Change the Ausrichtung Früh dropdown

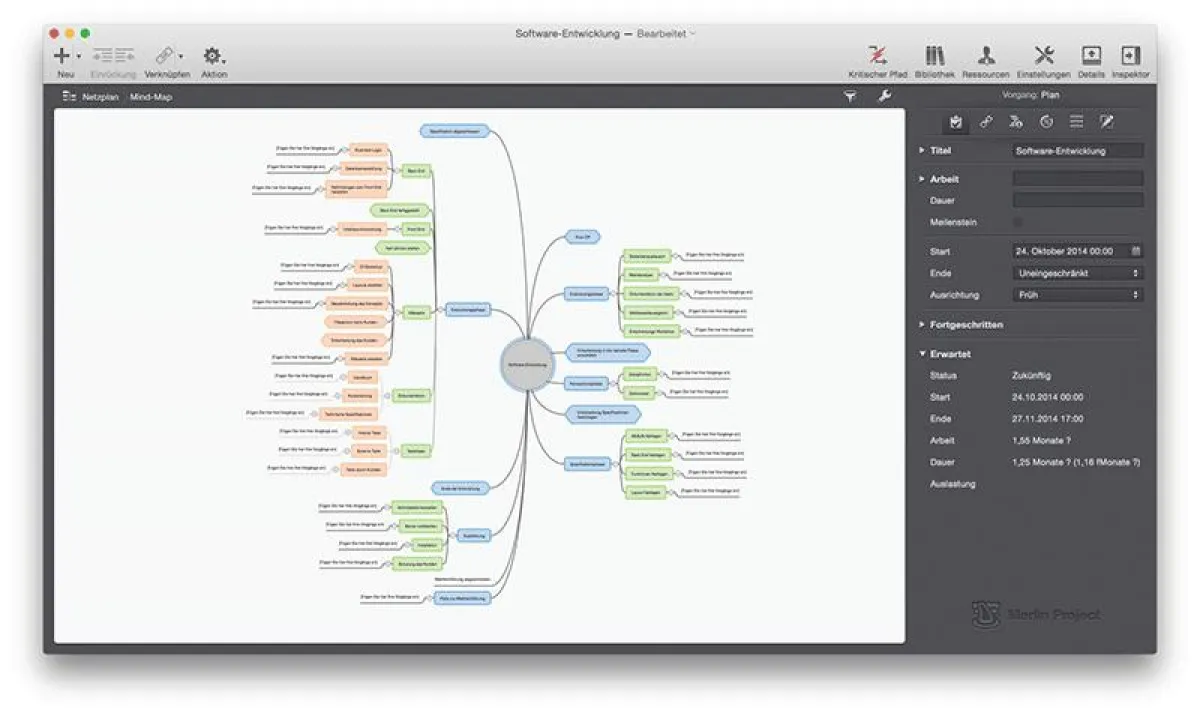tap(1077, 295)
